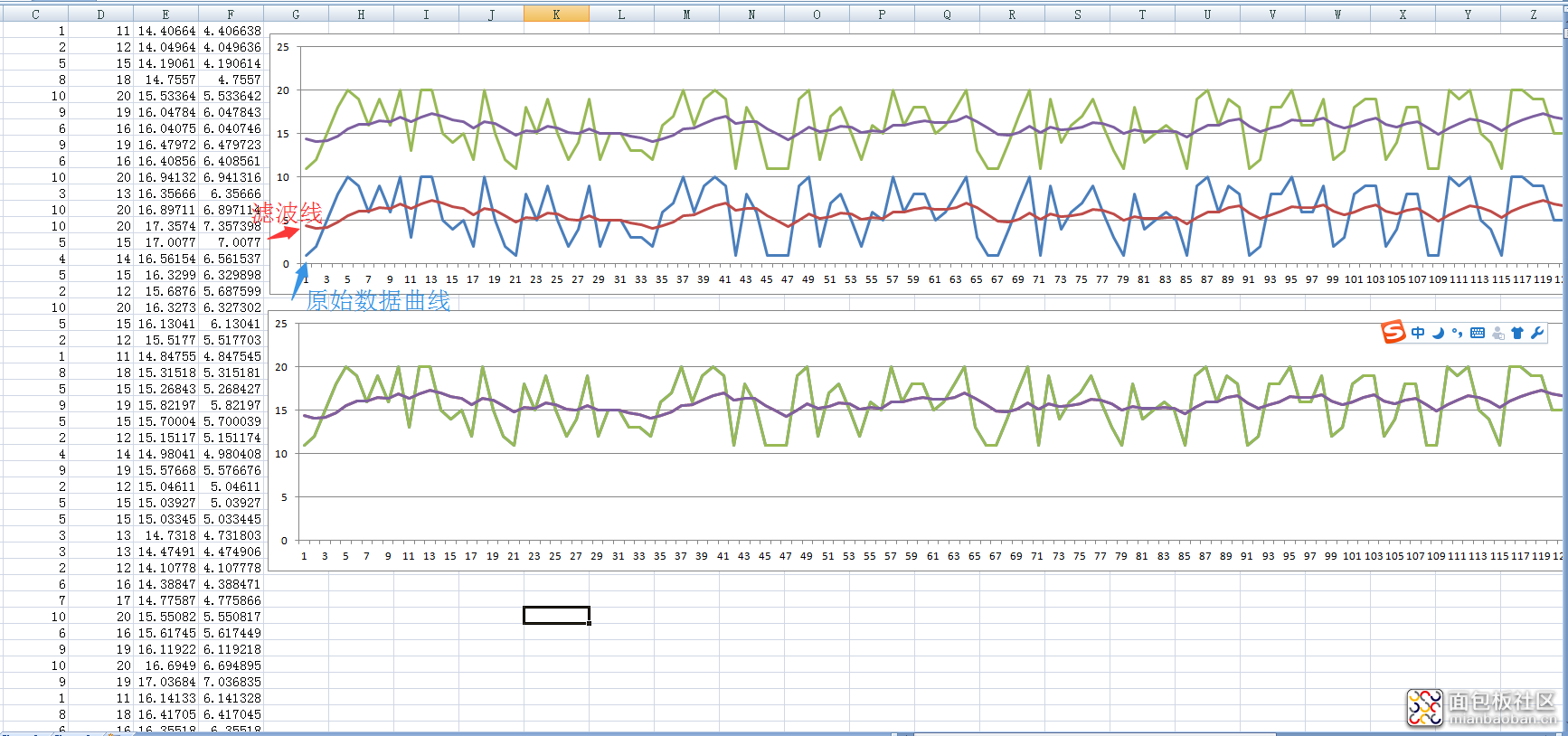Select cell containing 15.15117
Screen dimensions: 1568x736
[166, 438]
